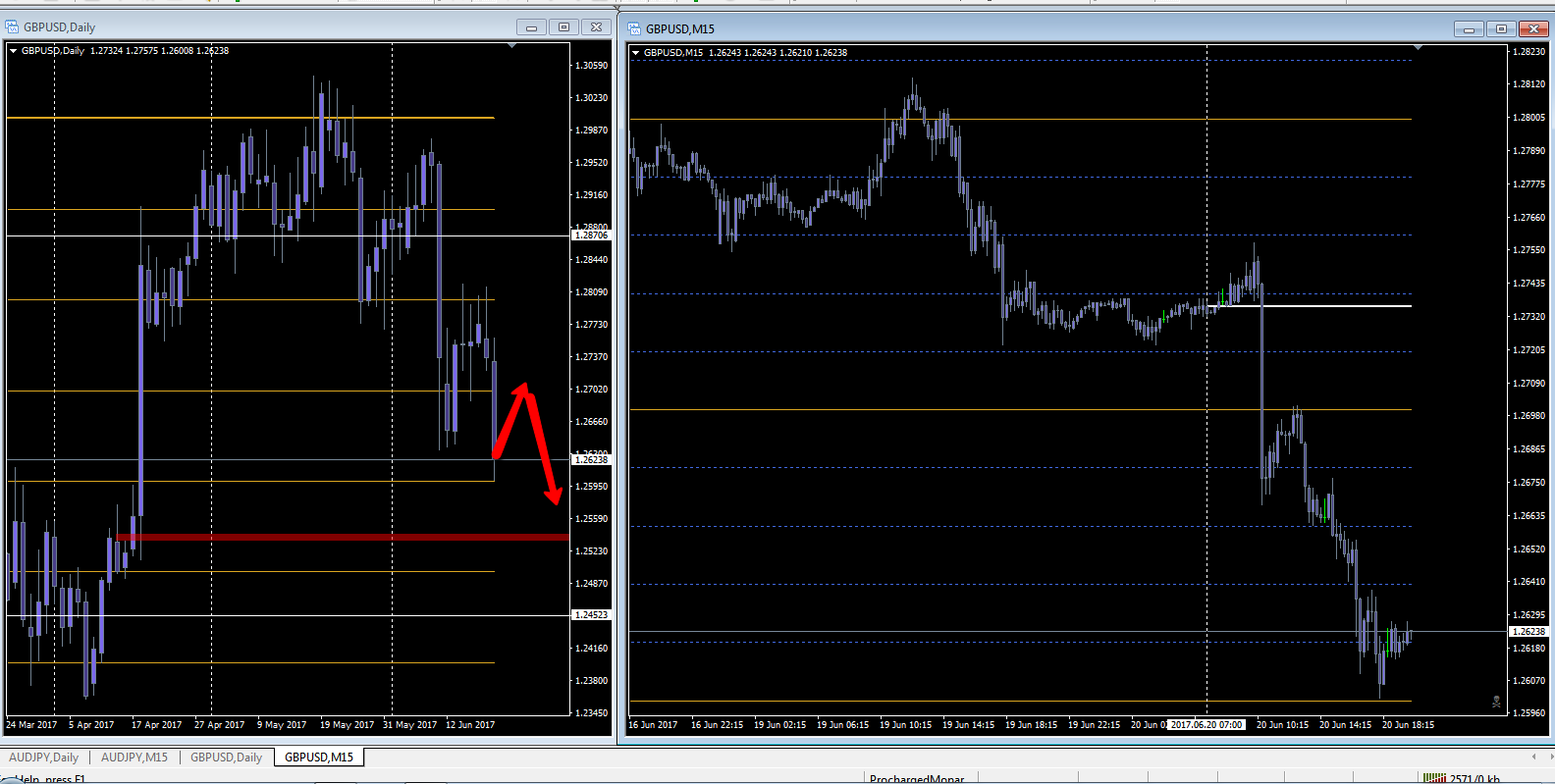This screenshot has height=784, width=1555.
Task: Click the connection bars icon in the status bar
Action: coord(1433,779)
